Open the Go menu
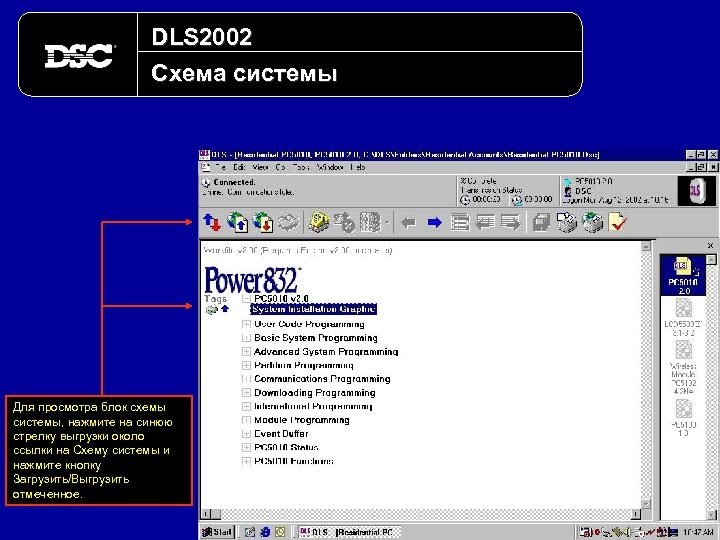Screen dimensions: 720x540 point(281,167)
